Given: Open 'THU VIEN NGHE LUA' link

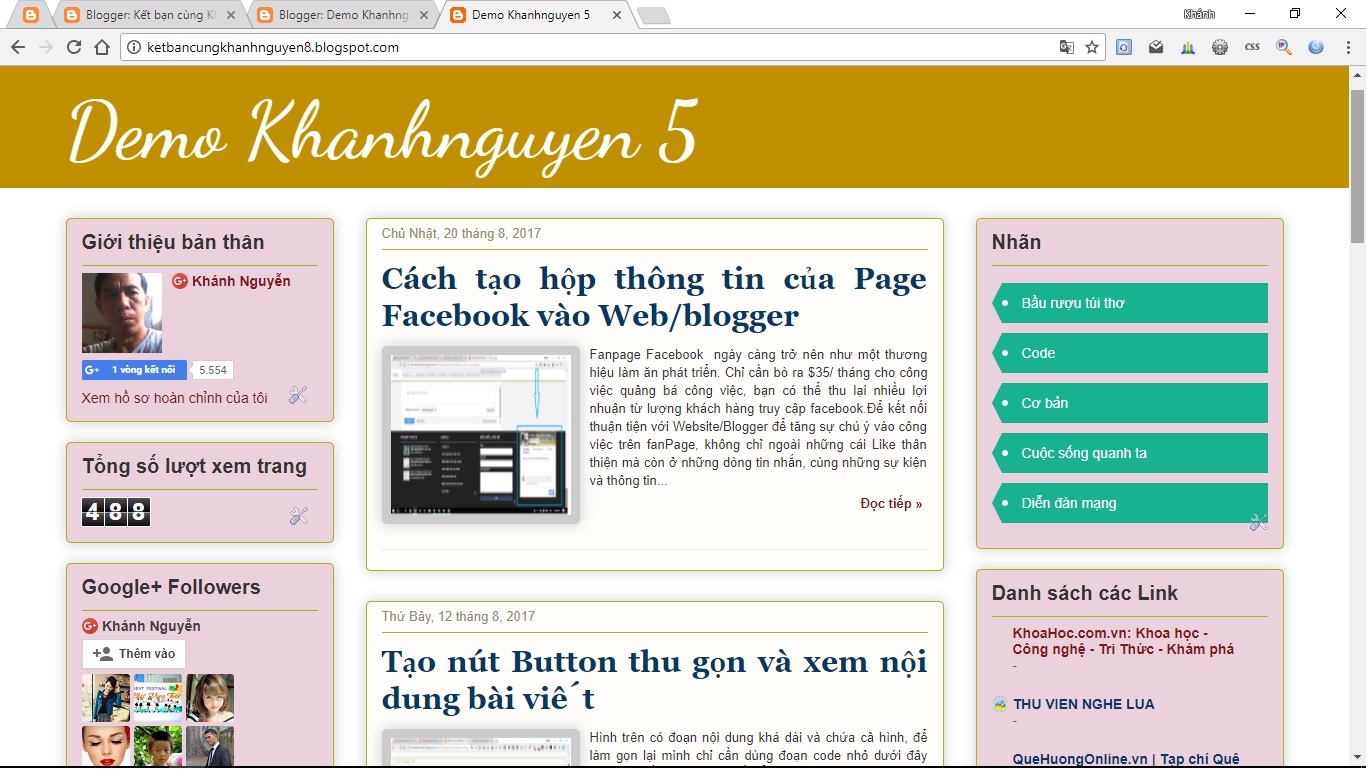Looking at the screenshot, I should click(1084, 704).
